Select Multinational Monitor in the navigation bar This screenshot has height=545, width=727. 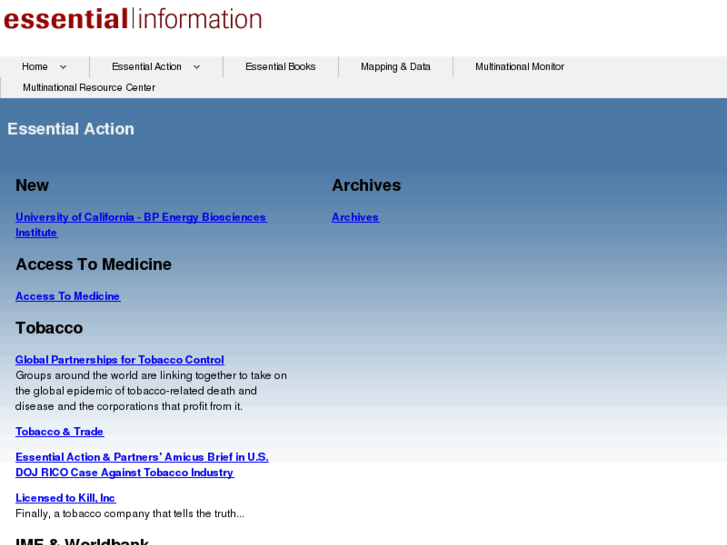(x=520, y=67)
